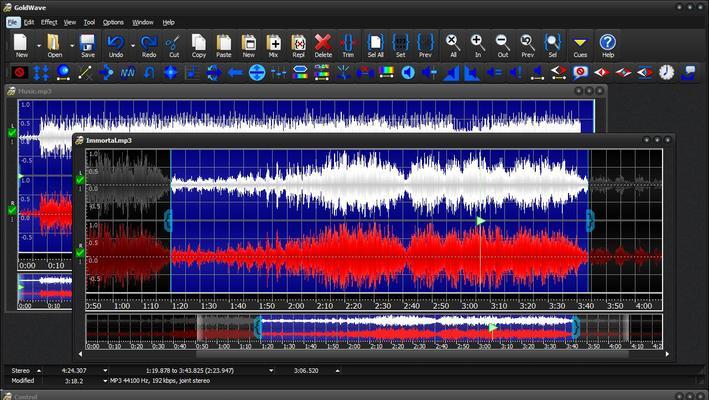Toggle left channel checkbox in Music.mp3 window
The width and height of the screenshot is (709, 400).
click(12, 133)
